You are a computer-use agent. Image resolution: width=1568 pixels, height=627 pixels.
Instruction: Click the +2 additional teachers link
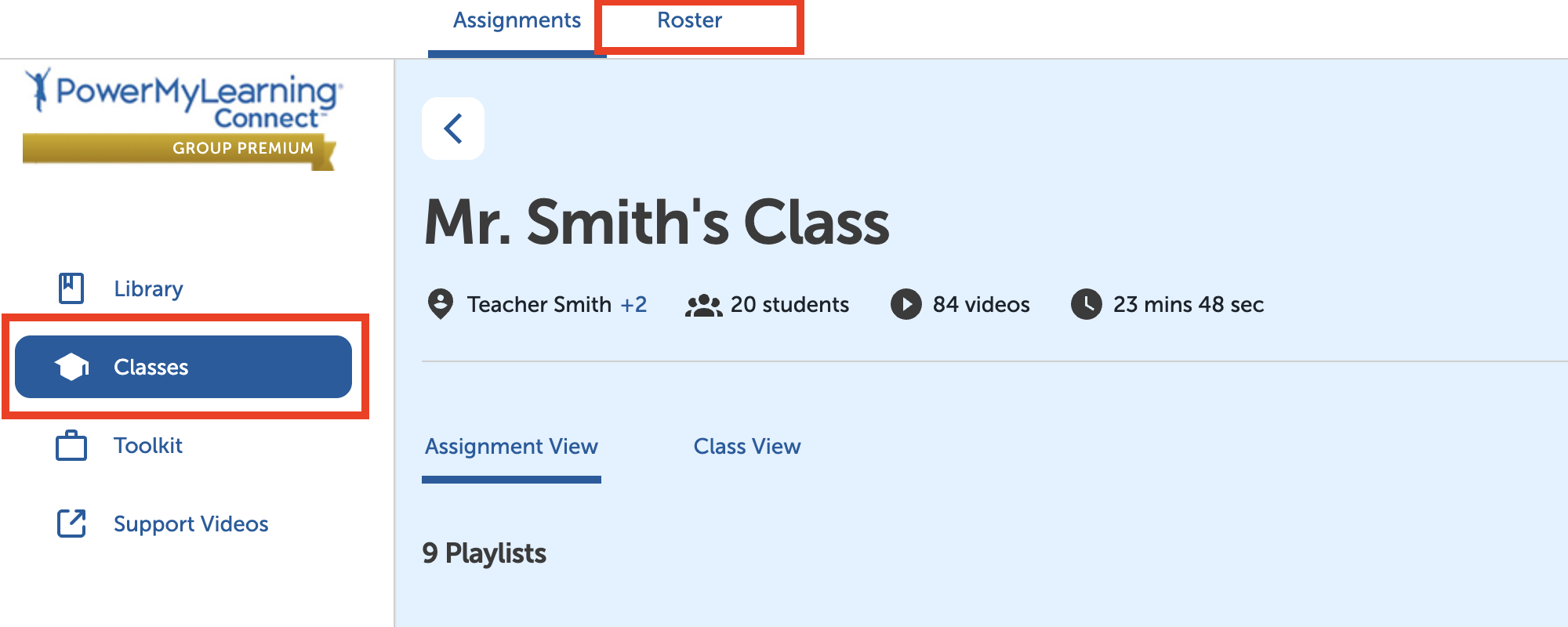tap(633, 304)
